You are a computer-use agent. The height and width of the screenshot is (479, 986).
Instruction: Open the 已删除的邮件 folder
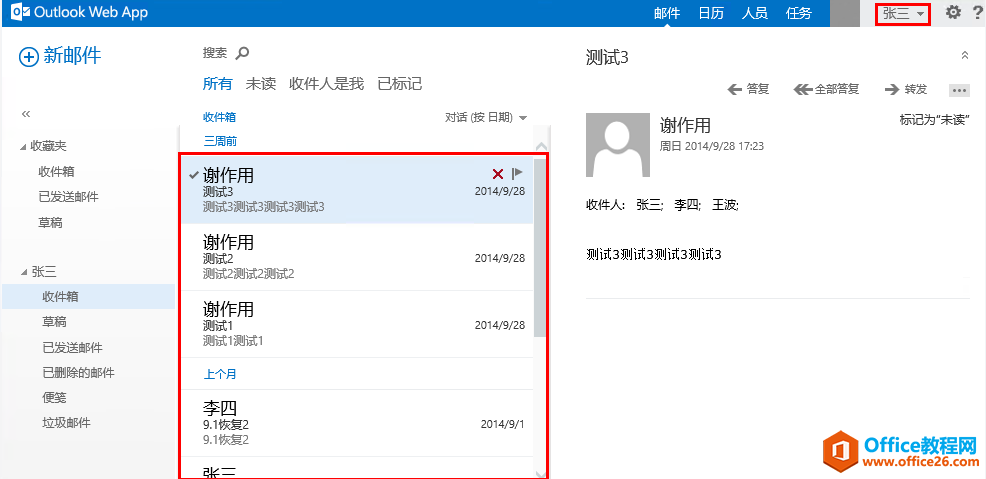[x=78, y=373]
